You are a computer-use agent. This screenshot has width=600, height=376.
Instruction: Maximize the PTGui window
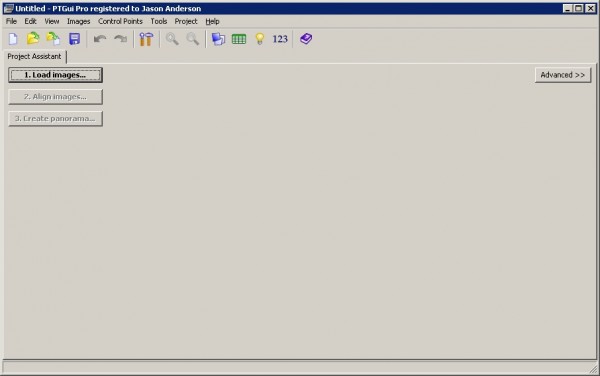[x=579, y=8]
